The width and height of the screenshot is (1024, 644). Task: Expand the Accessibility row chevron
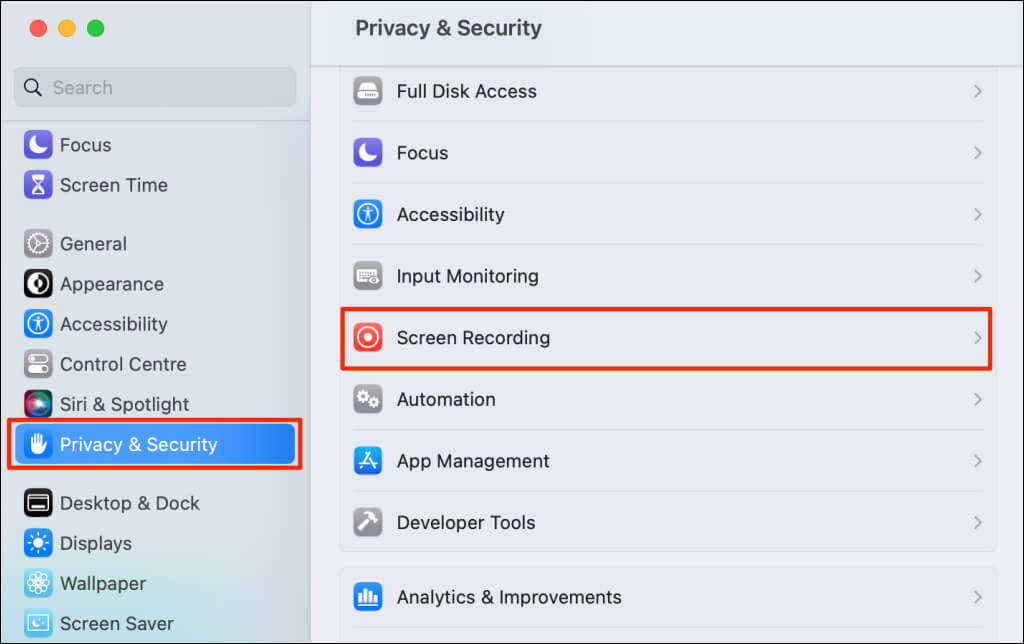(977, 215)
